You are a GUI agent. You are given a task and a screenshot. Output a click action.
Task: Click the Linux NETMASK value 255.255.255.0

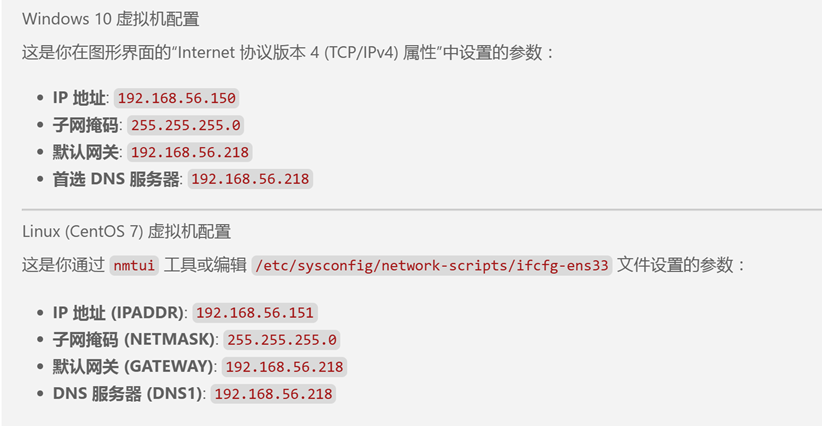[282, 340]
